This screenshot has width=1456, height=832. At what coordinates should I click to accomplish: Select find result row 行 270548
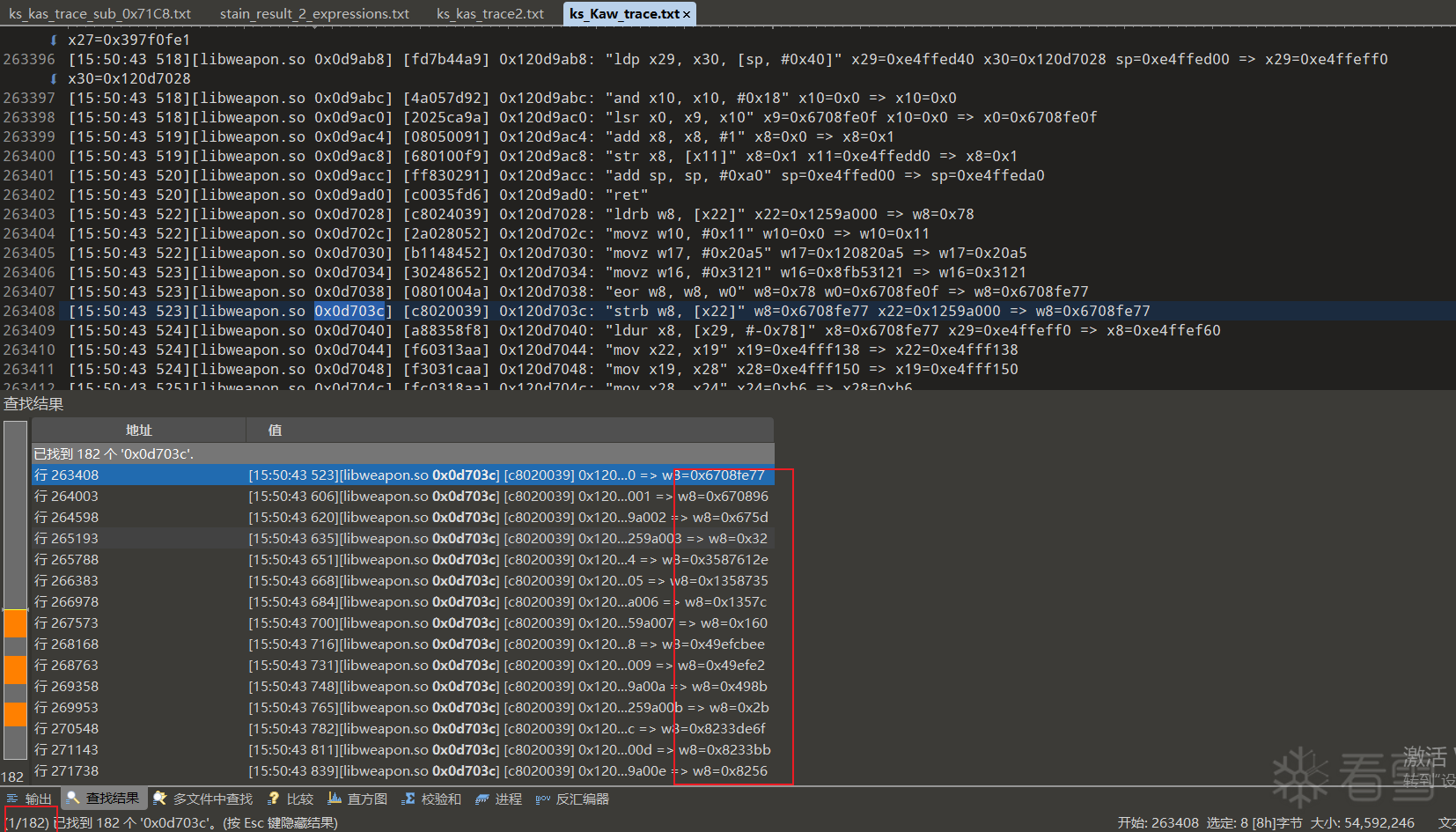(x=403, y=729)
